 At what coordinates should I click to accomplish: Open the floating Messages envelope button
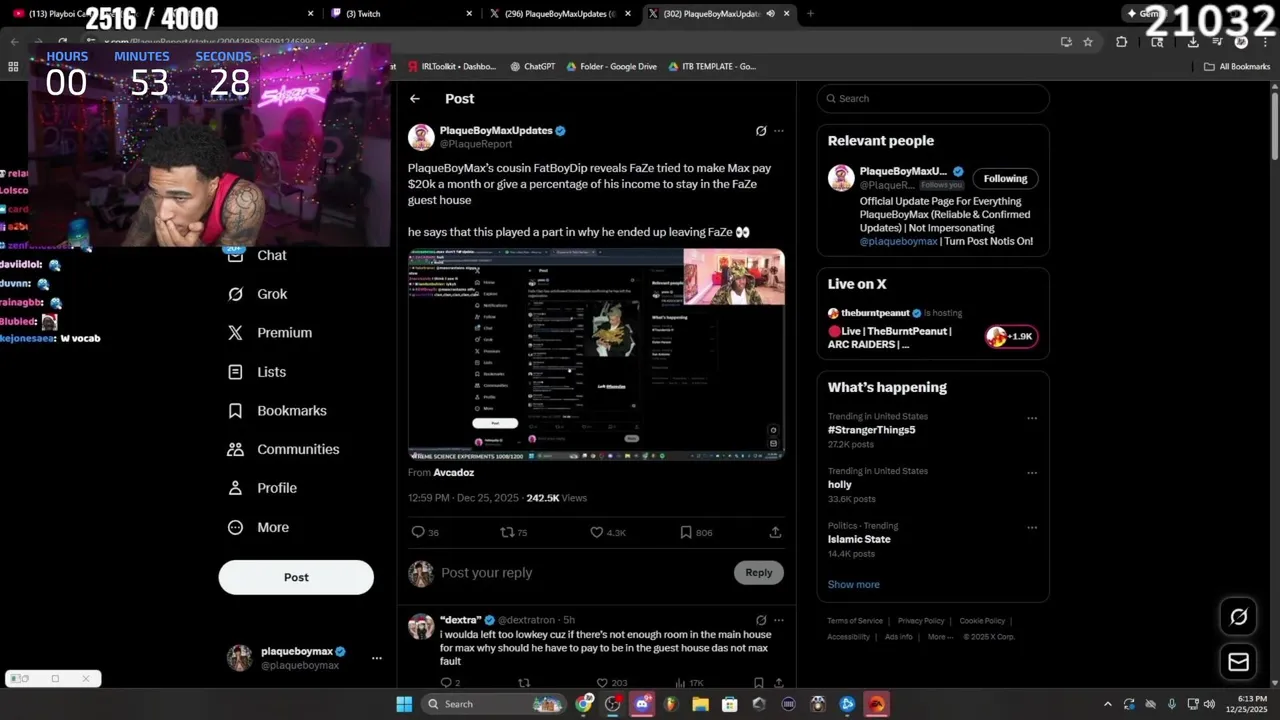(1238, 661)
